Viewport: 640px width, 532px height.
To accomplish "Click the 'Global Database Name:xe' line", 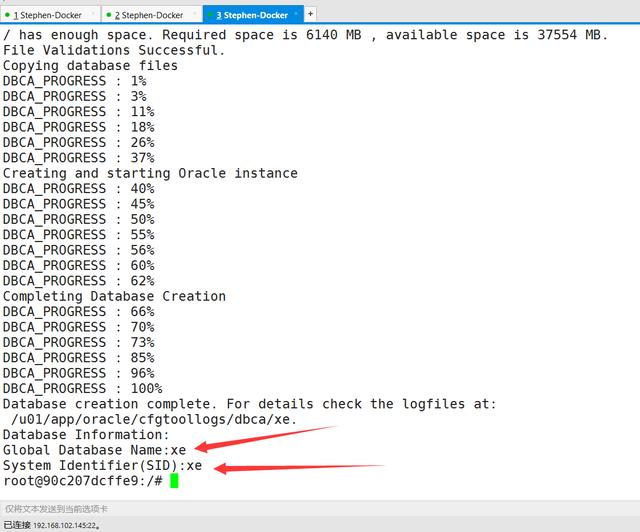I will [x=94, y=450].
